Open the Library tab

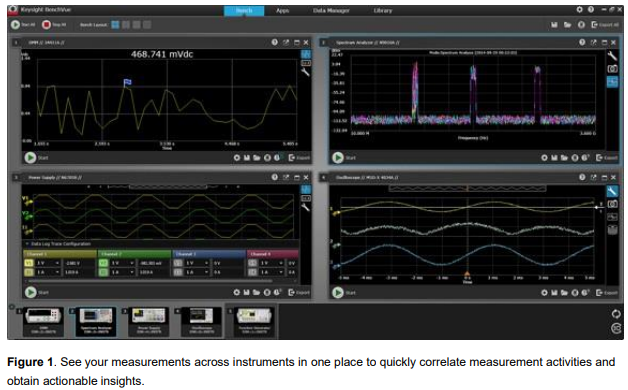(382, 10)
